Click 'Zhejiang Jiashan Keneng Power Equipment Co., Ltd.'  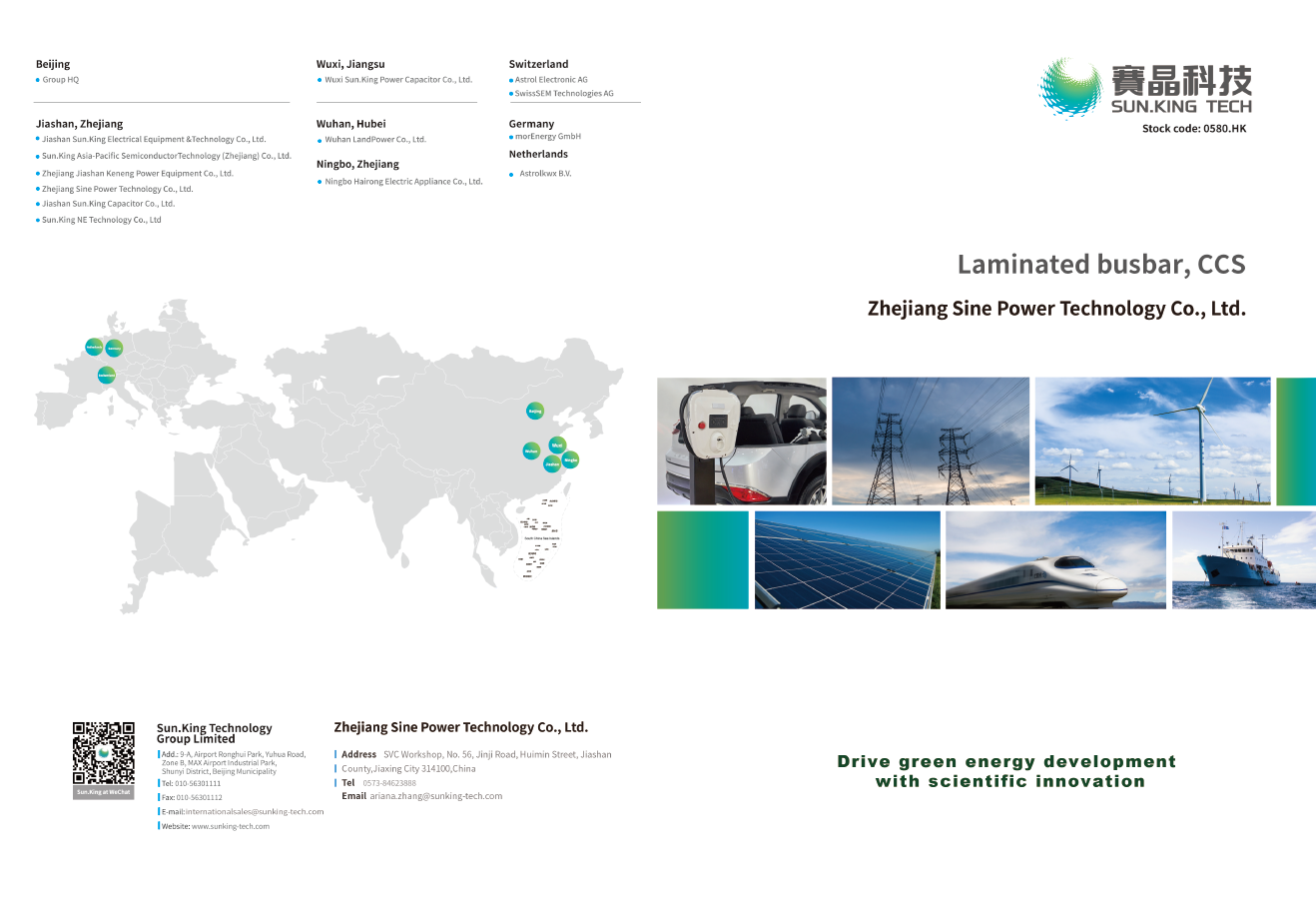pyautogui.click(x=138, y=174)
